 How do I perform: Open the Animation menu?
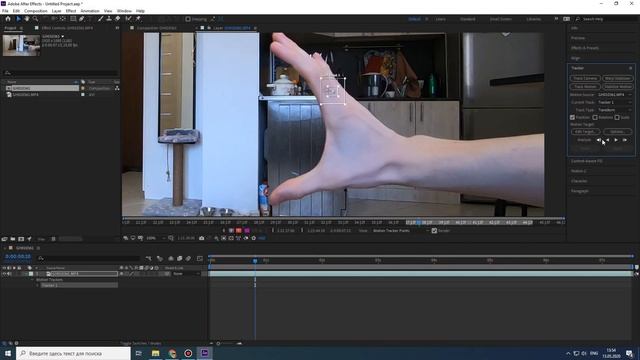[x=90, y=11]
